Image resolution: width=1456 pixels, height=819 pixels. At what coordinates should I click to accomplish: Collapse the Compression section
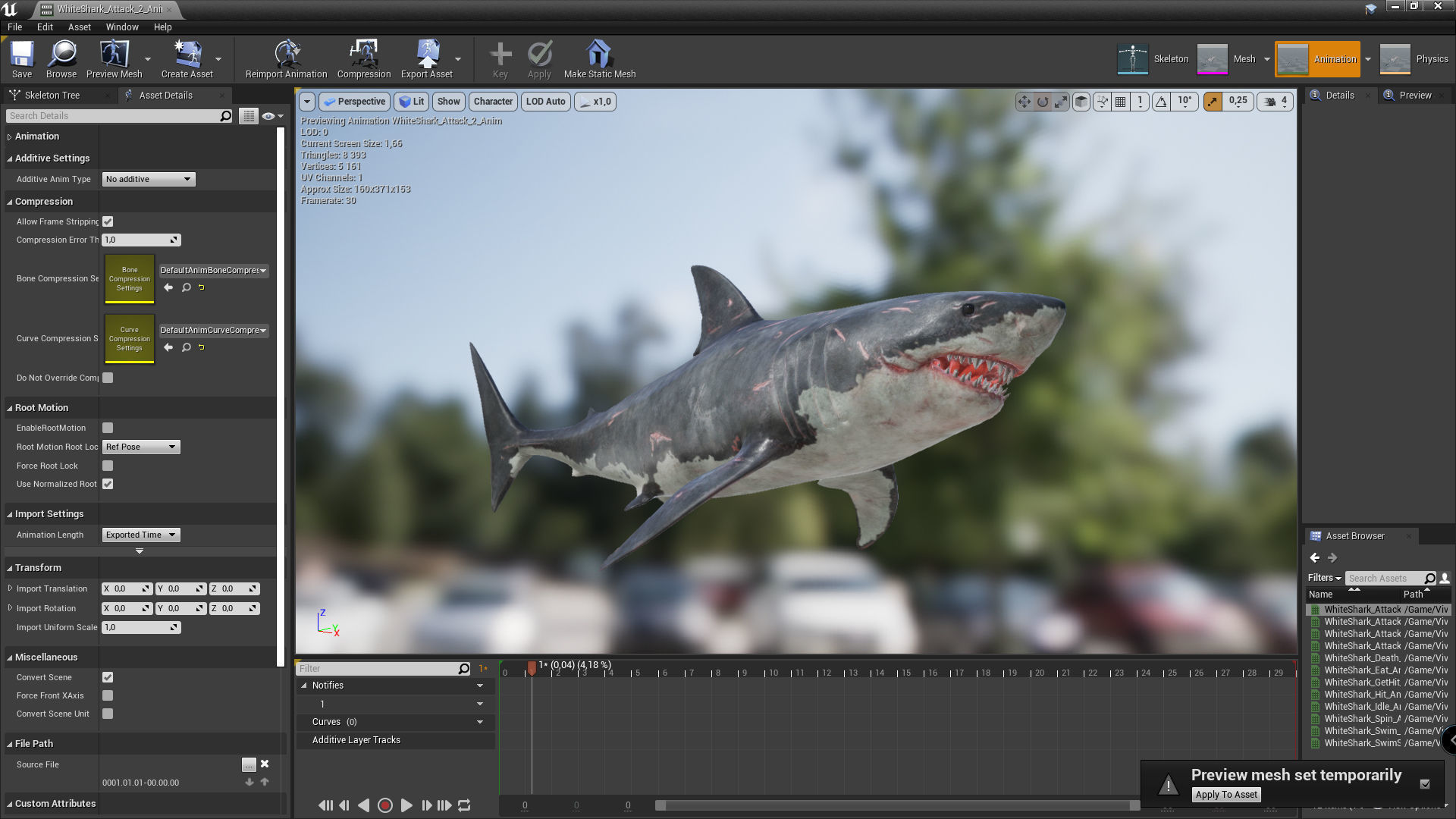point(10,202)
